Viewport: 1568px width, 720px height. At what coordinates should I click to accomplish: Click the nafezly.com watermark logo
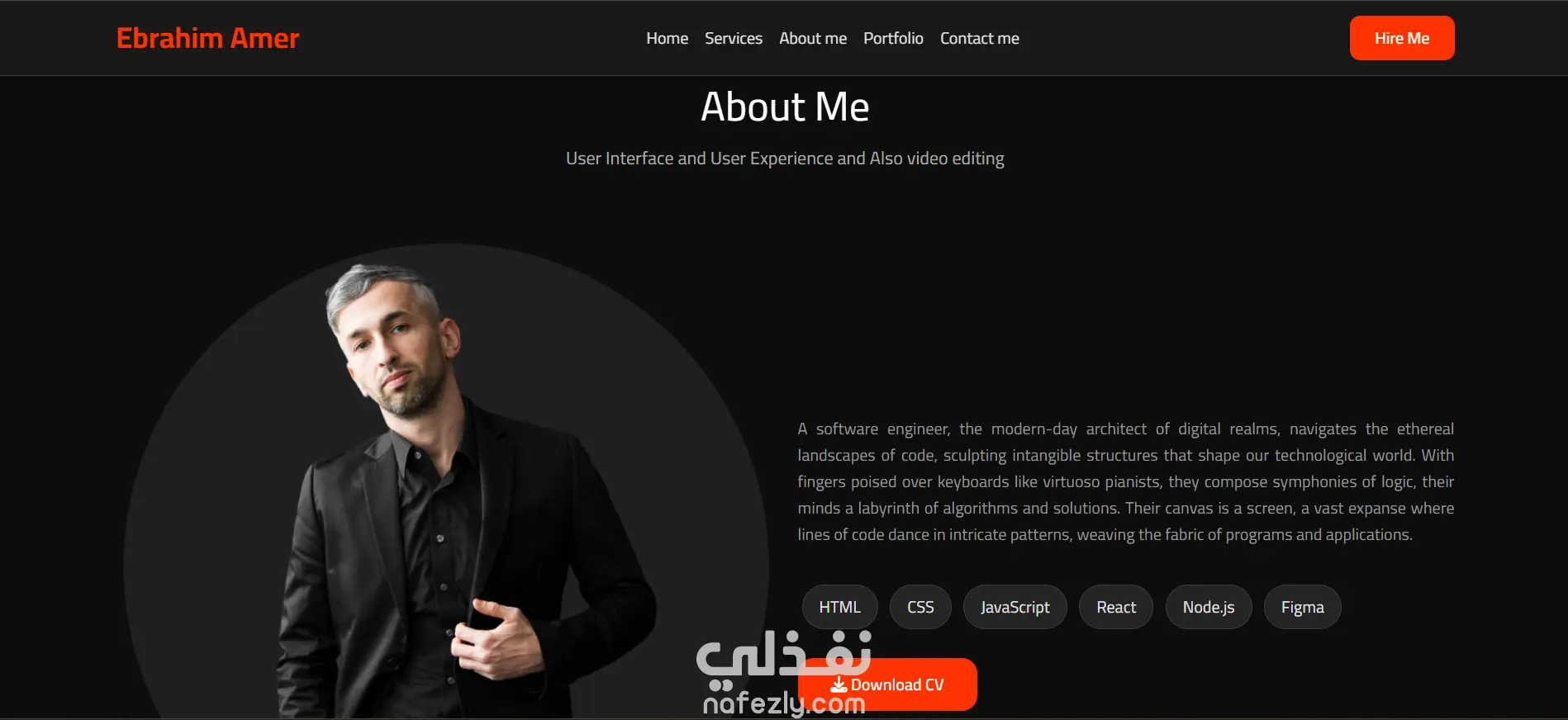[x=783, y=673]
